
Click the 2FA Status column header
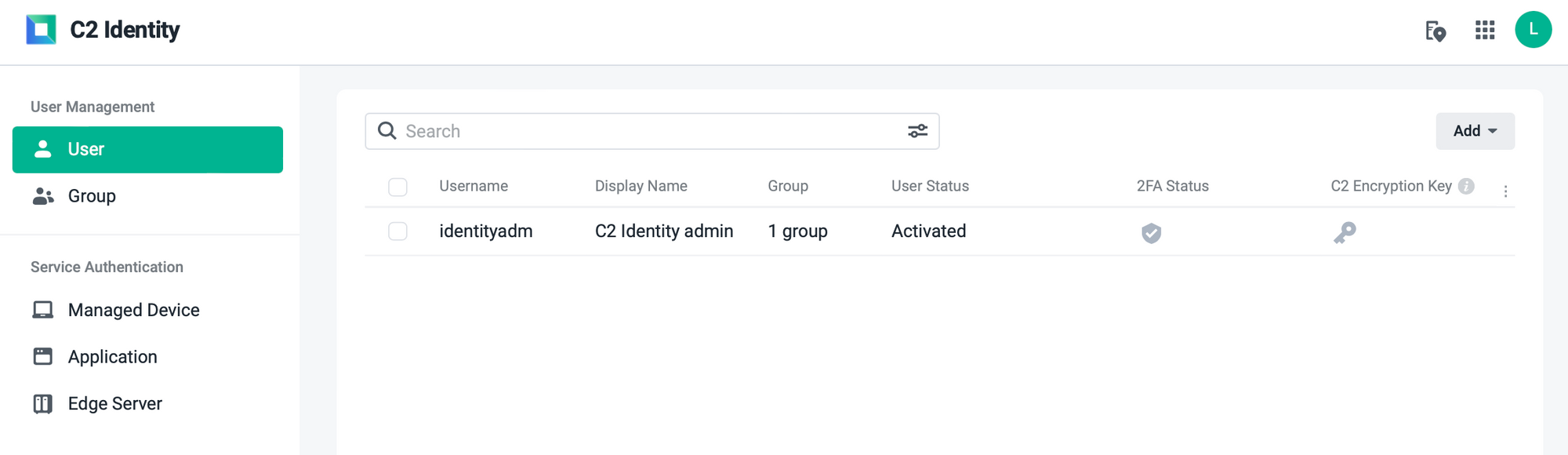[1173, 186]
